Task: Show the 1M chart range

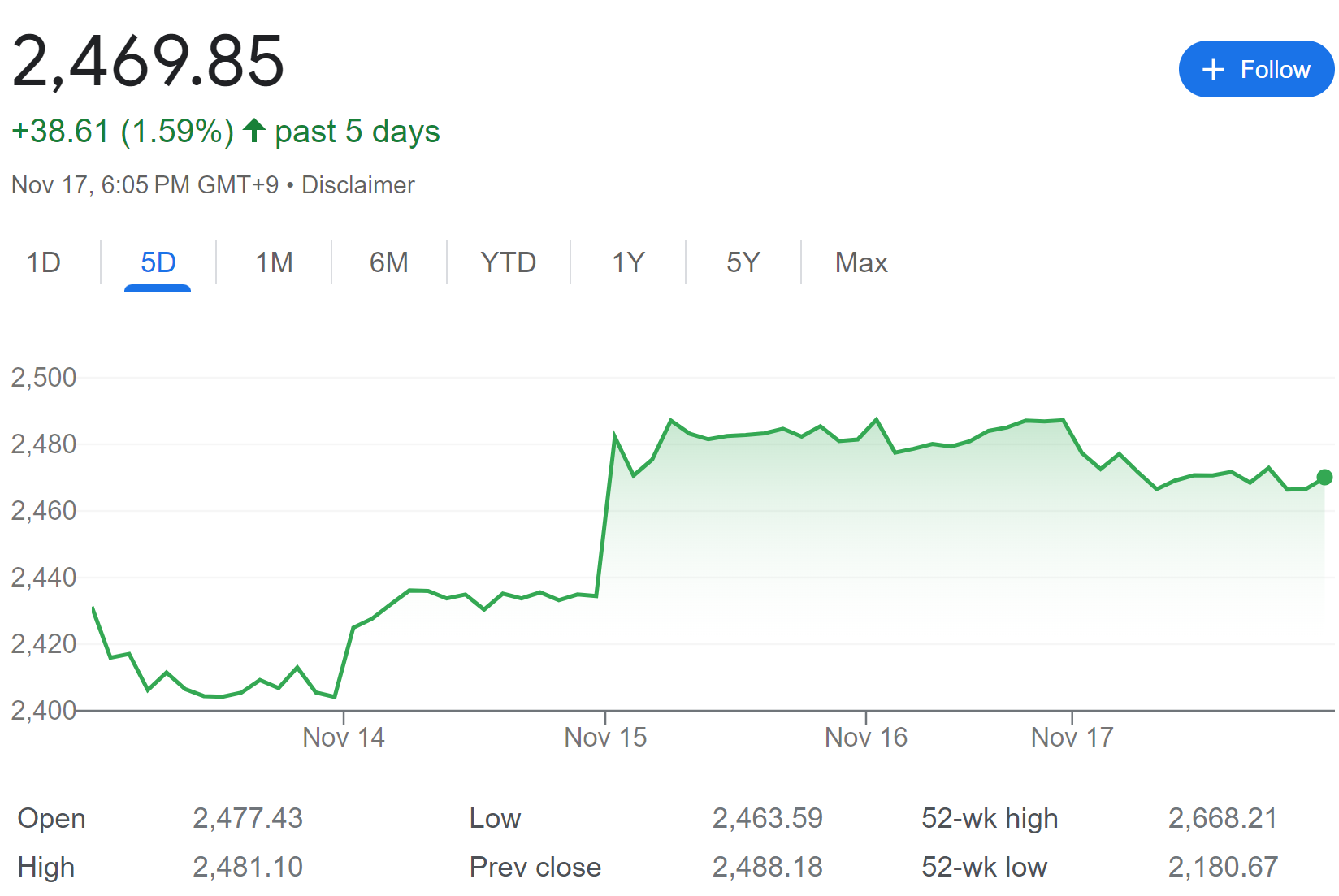Action: click(274, 262)
